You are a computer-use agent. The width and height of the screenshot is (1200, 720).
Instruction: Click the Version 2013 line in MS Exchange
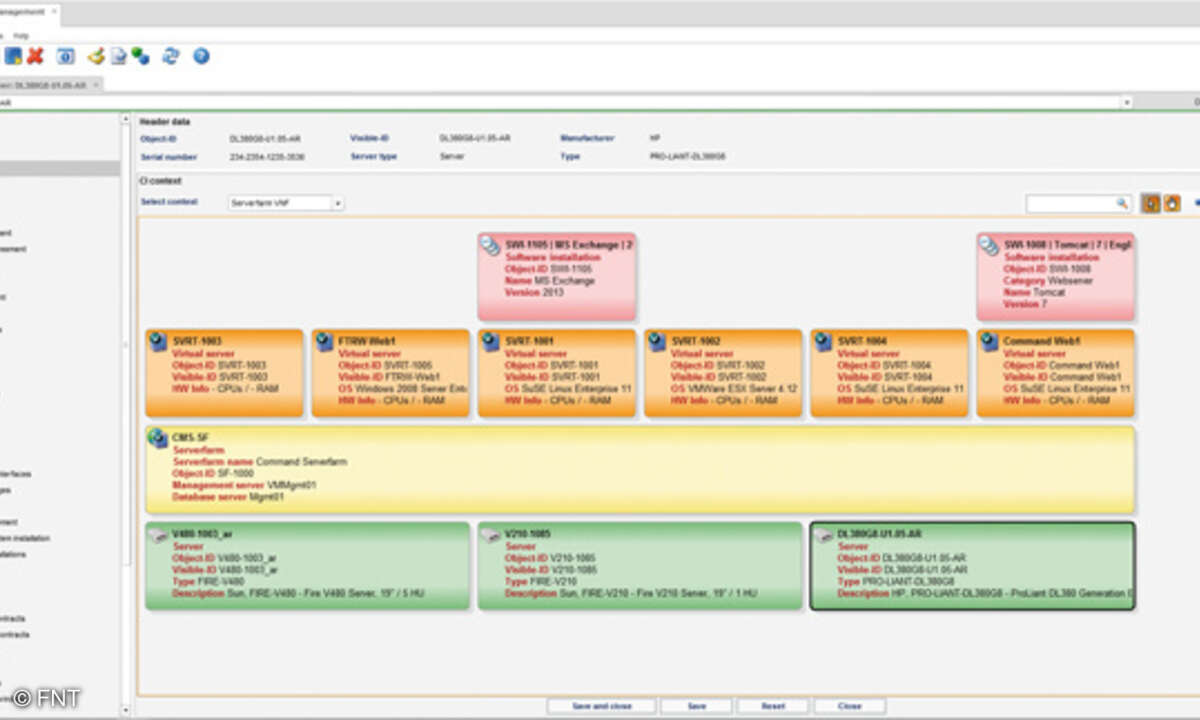point(535,293)
